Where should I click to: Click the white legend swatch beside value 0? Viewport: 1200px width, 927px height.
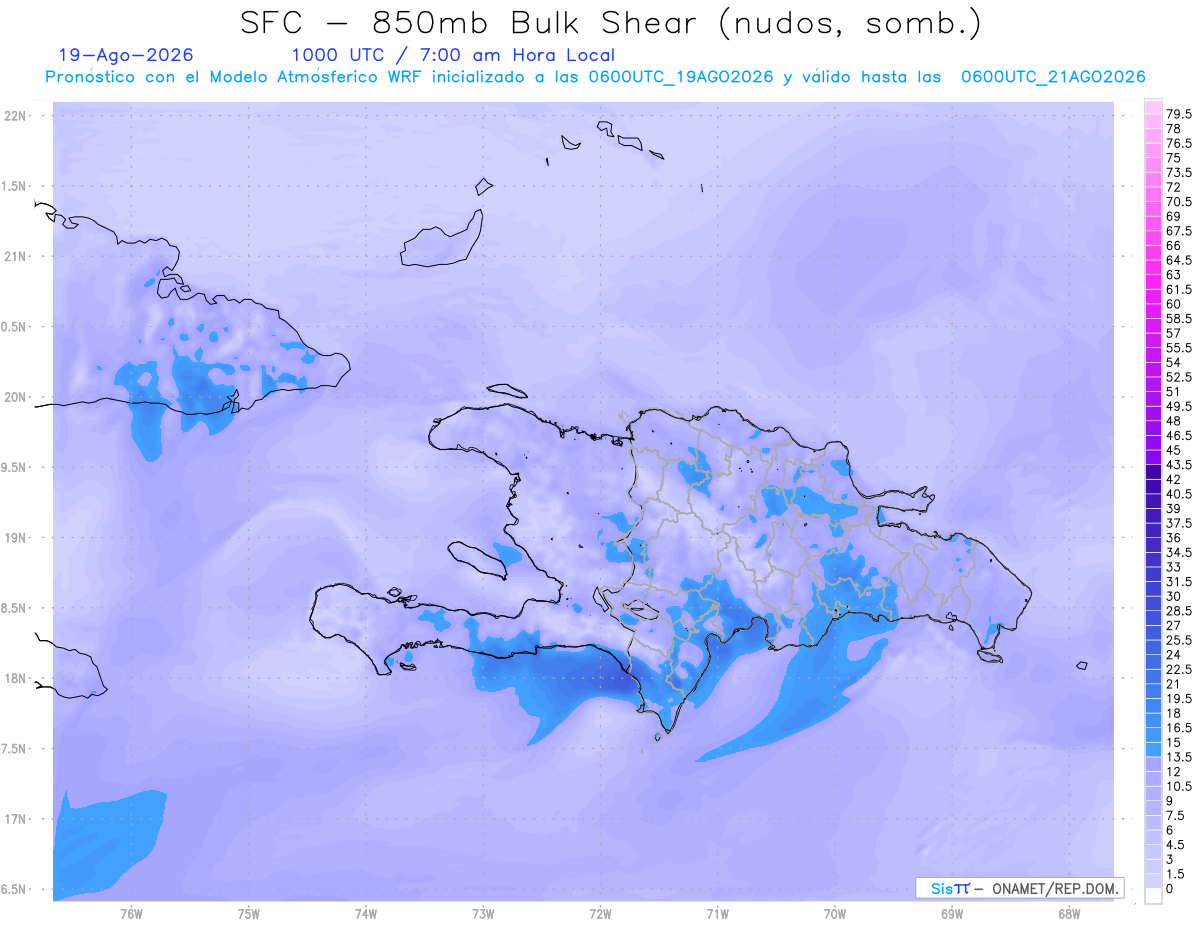pyautogui.click(x=1153, y=895)
